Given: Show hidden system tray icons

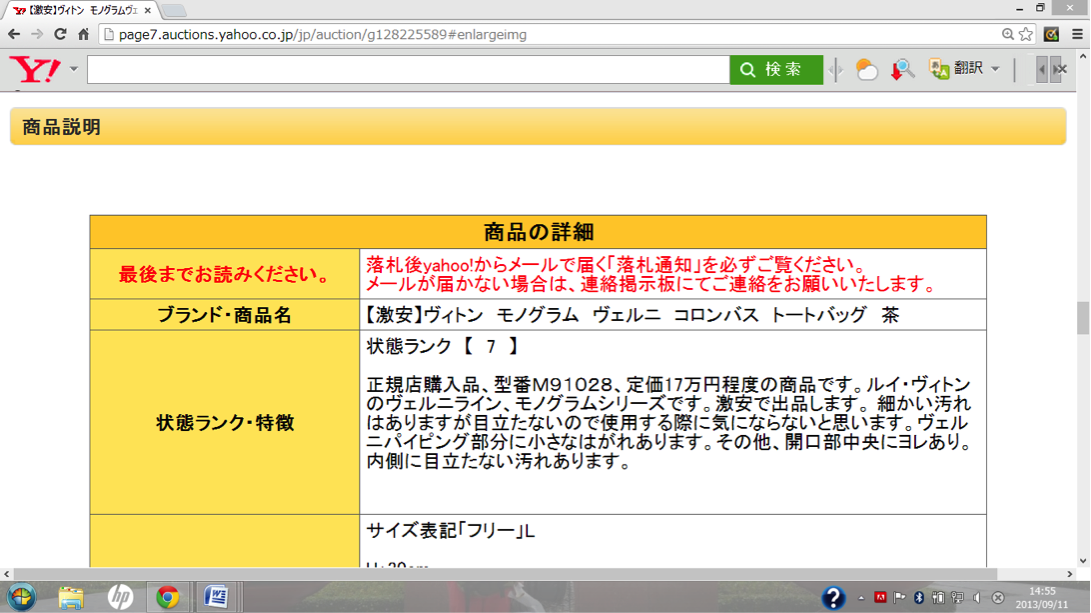Looking at the screenshot, I should click(861, 598).
